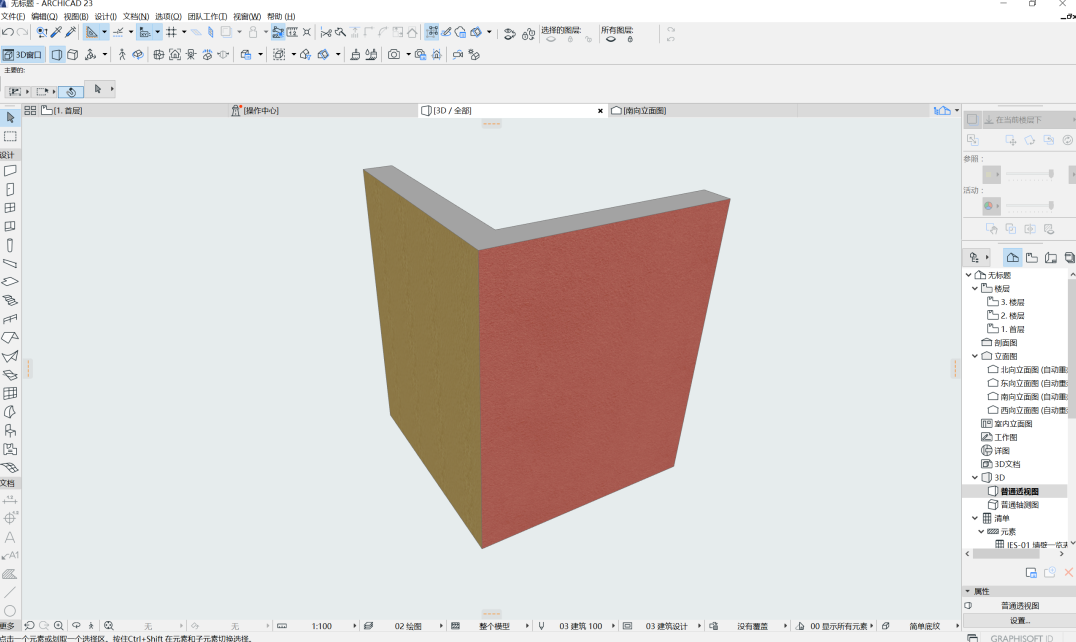
Task: Toggle axonometric cube view icon
Action: (x=73, y=54)
